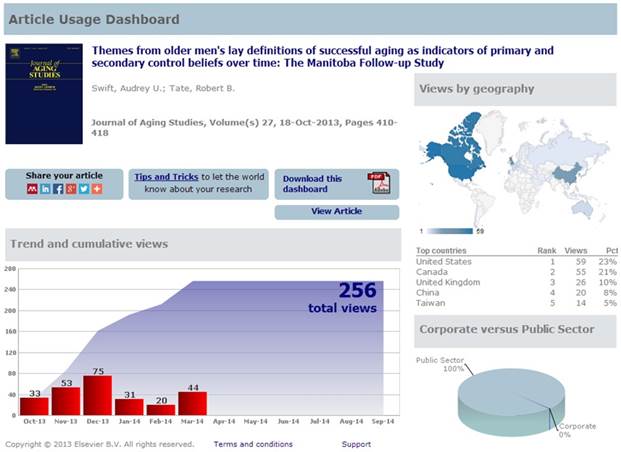Share article on LinkedIn
This screenshot has height=452, width=621.
tap(45, 189)
